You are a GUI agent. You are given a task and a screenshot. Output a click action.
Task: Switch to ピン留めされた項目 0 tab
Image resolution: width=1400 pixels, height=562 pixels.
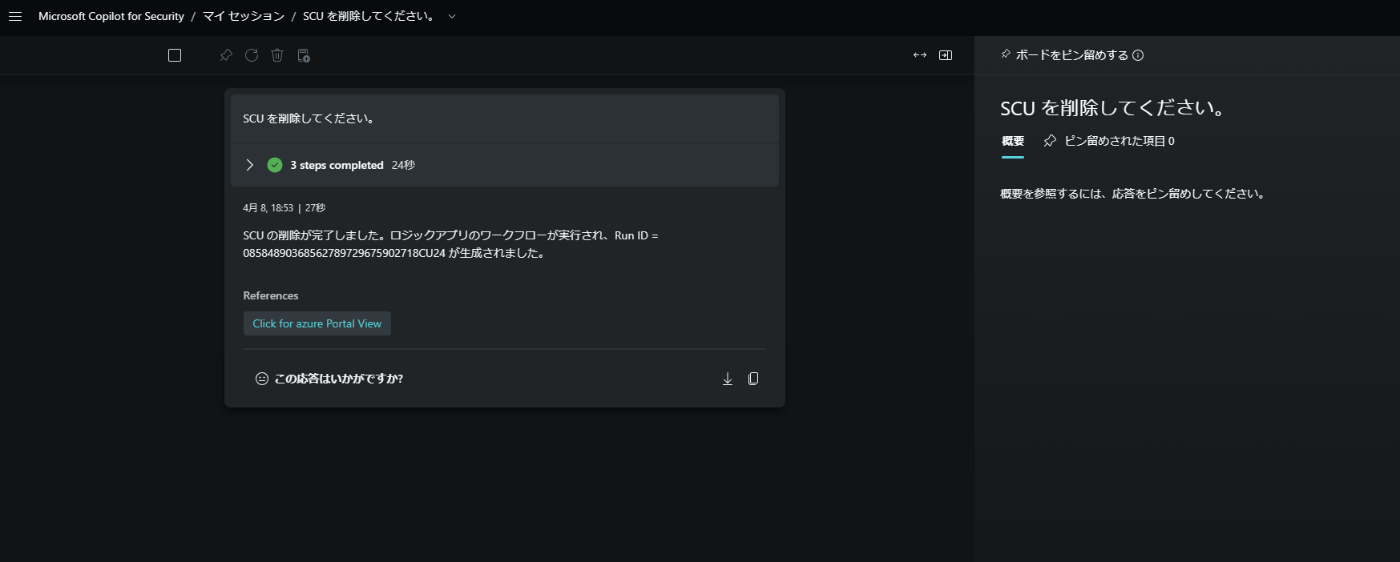point(1108,141)
